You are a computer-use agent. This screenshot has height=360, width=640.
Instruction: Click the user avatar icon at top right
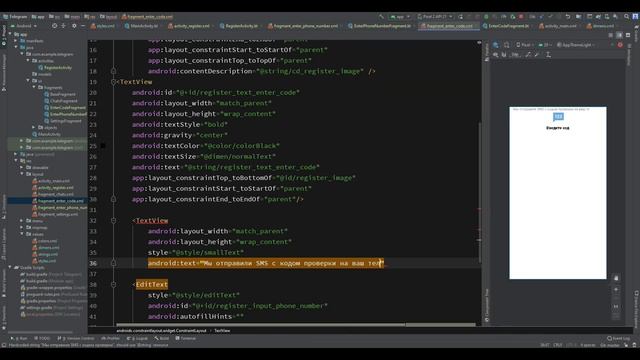point(635,17)
